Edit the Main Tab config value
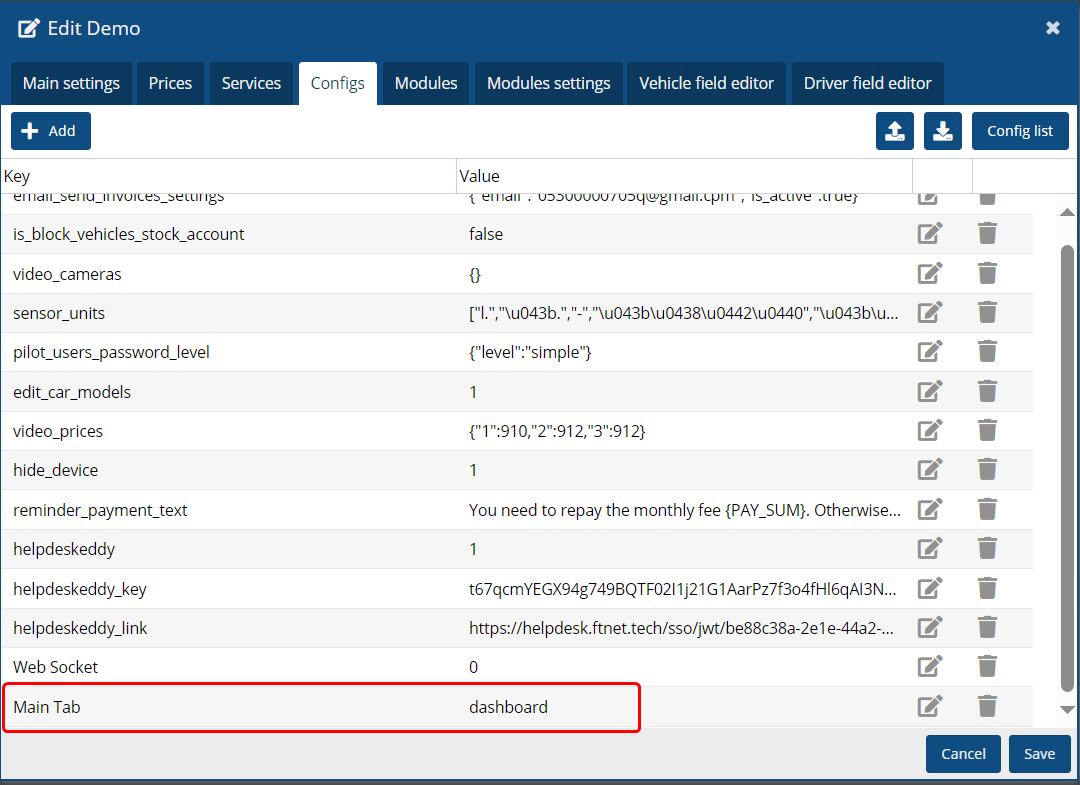This screenshot has width=1080, height=785. (930, 707)
